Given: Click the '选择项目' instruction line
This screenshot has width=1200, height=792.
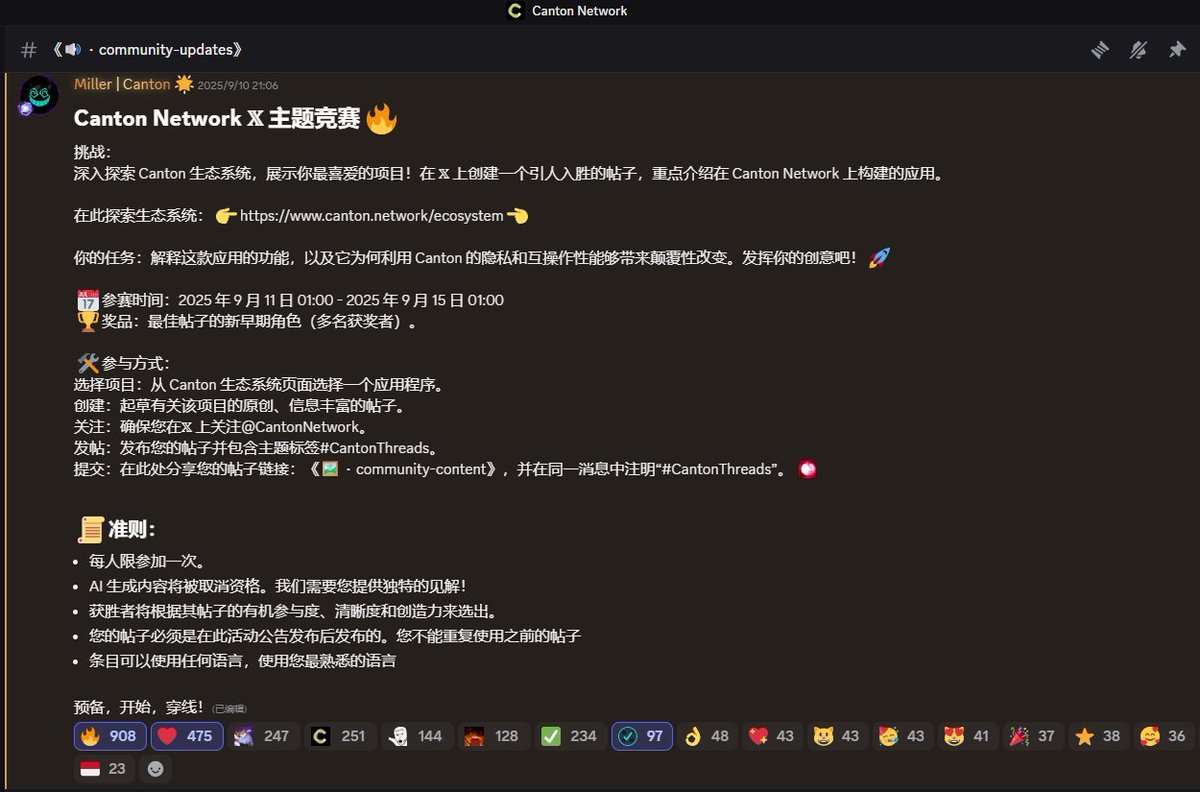Looking at the screenshot, I should pyautogui.click(x=258, y=385).
